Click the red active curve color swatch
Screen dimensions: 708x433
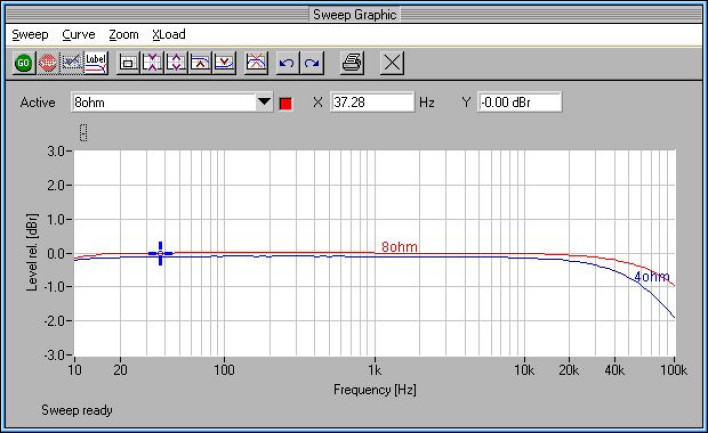[x=285, y=102]
